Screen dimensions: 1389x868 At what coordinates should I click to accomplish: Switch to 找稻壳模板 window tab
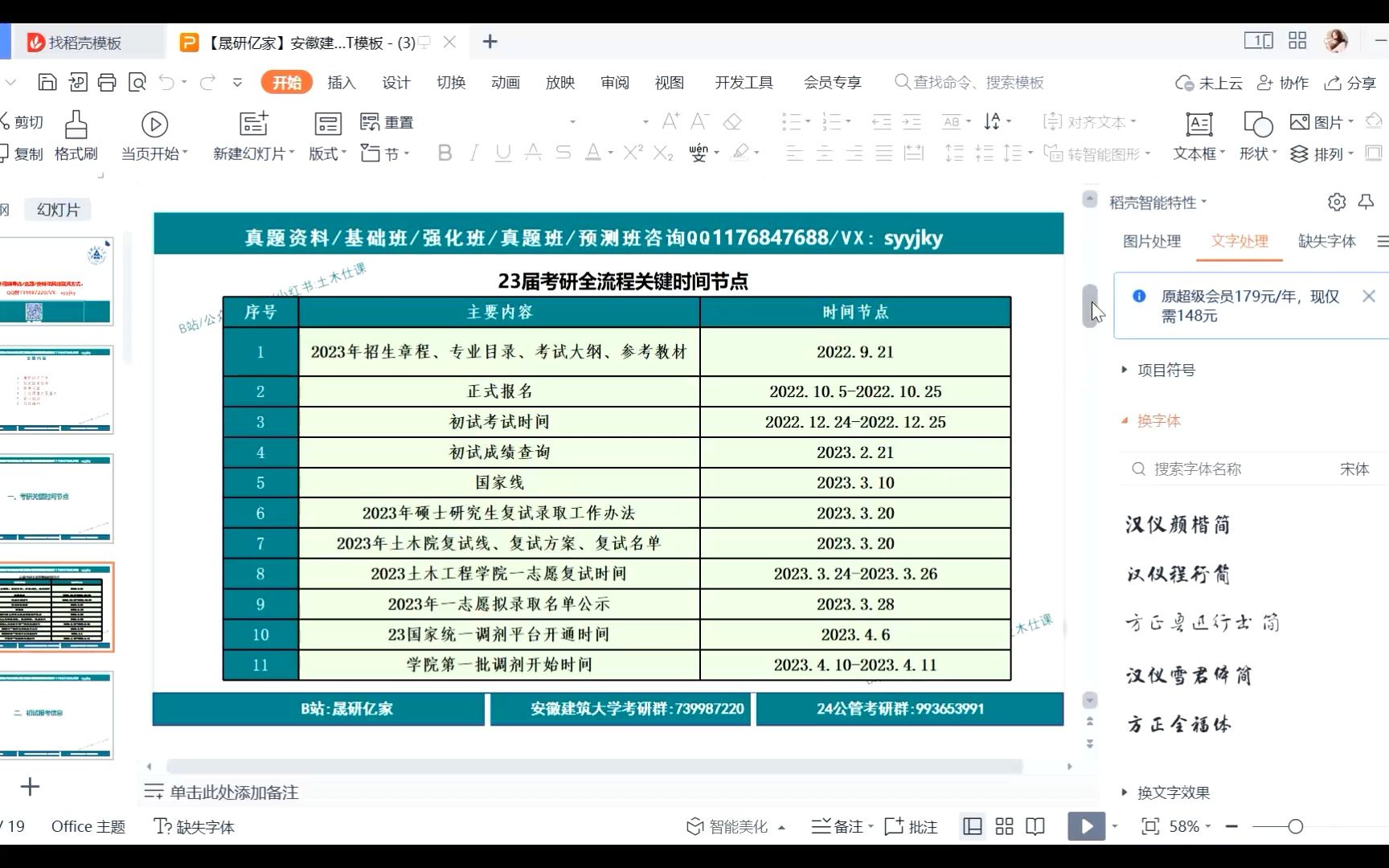(x=84, y=43)
